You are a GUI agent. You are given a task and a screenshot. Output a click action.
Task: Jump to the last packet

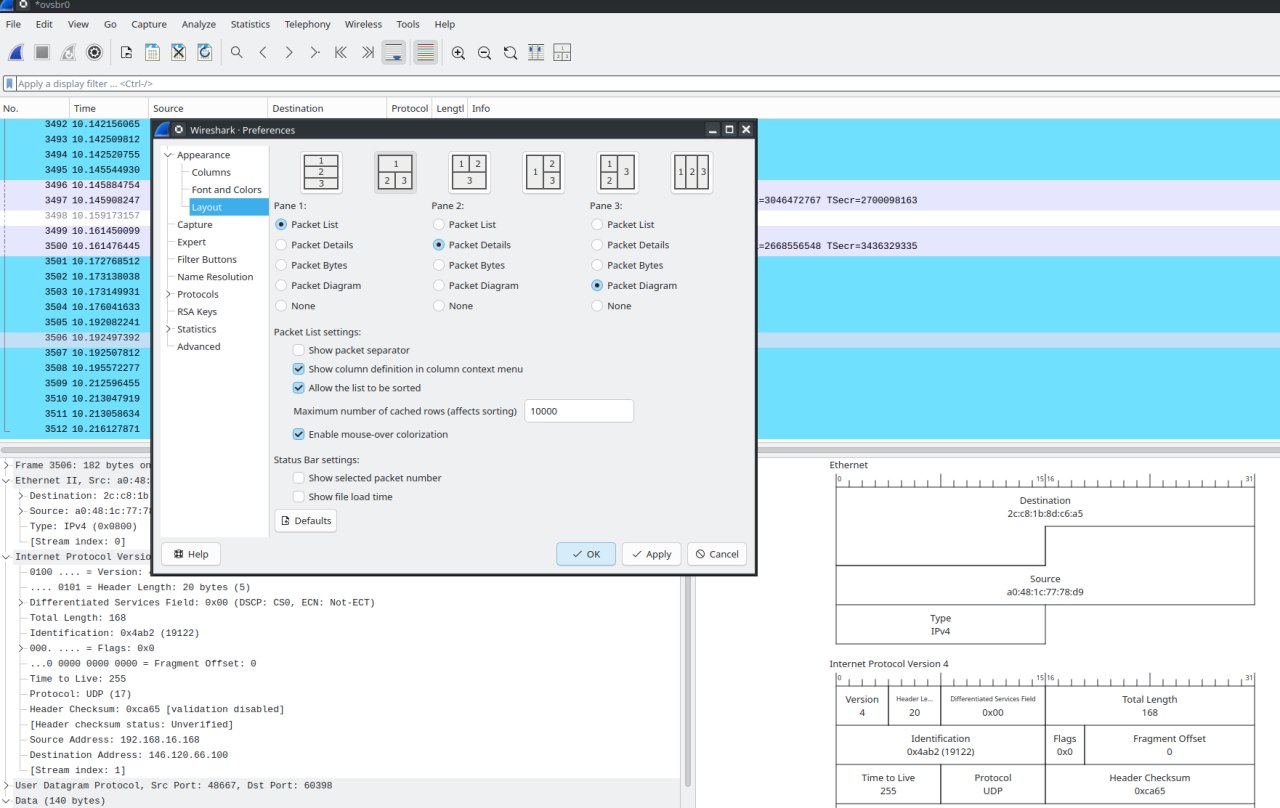(367, 52)
